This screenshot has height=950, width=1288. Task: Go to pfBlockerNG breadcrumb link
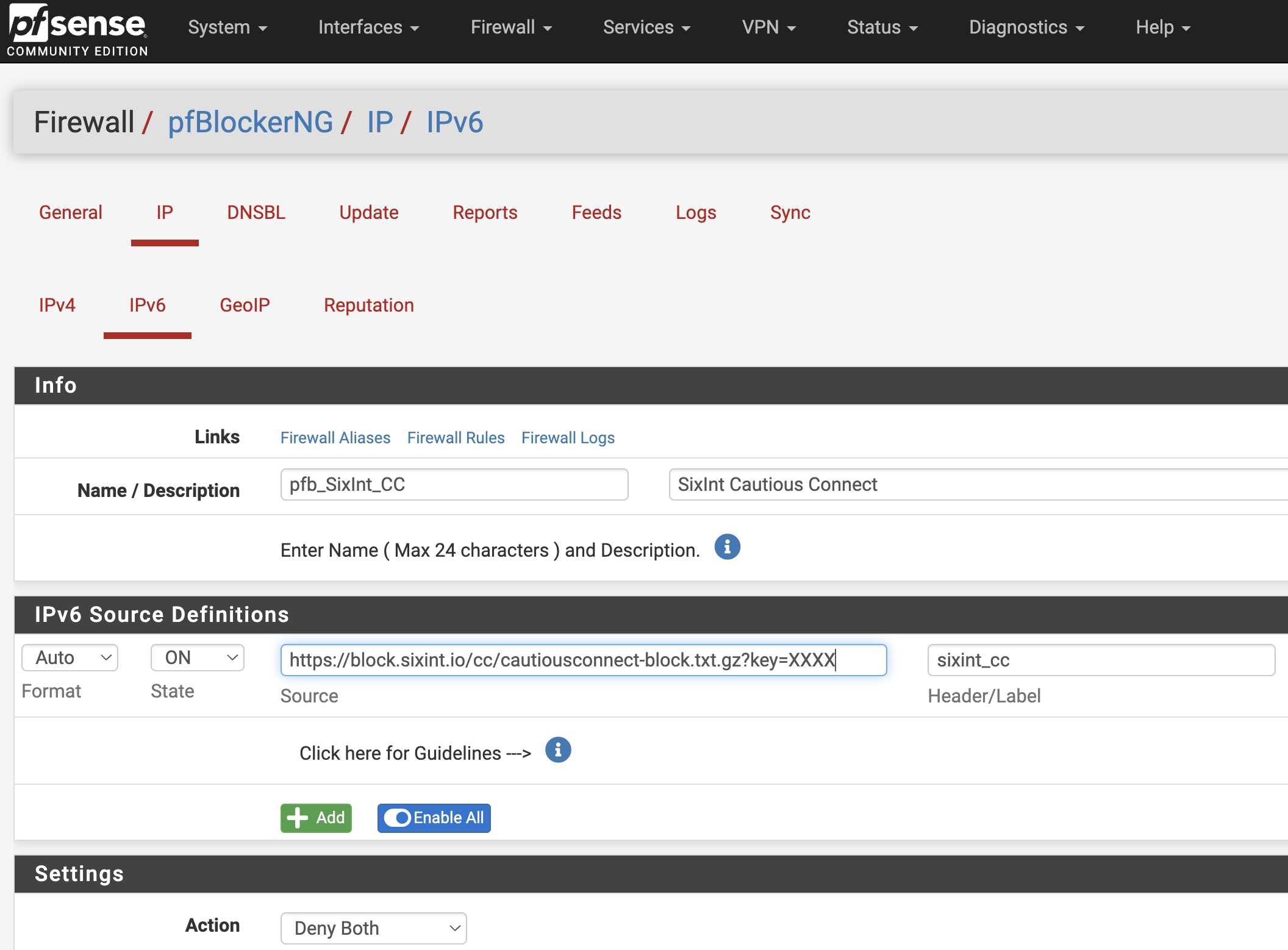250,122
